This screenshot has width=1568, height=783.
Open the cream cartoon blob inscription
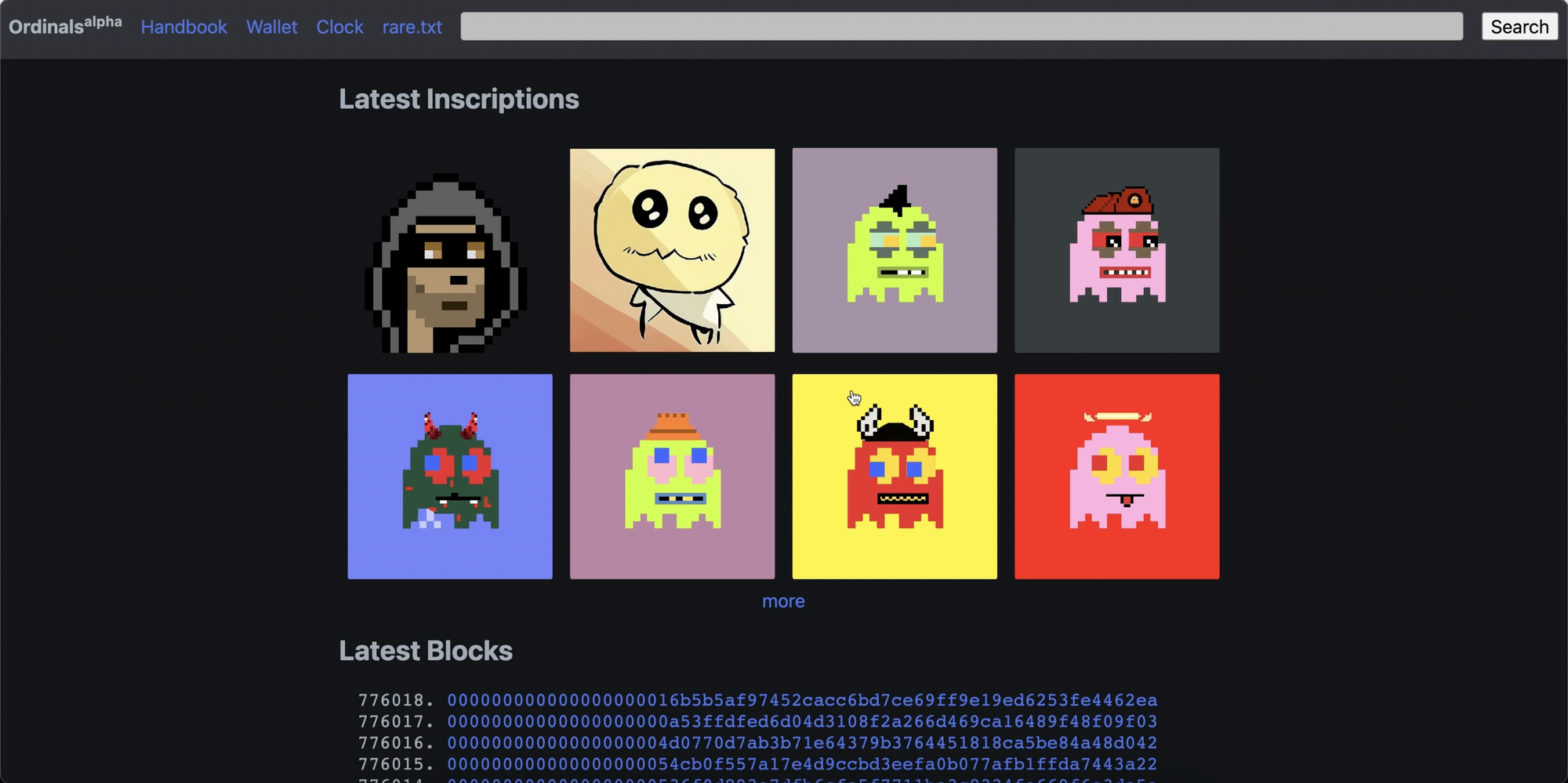672,250
